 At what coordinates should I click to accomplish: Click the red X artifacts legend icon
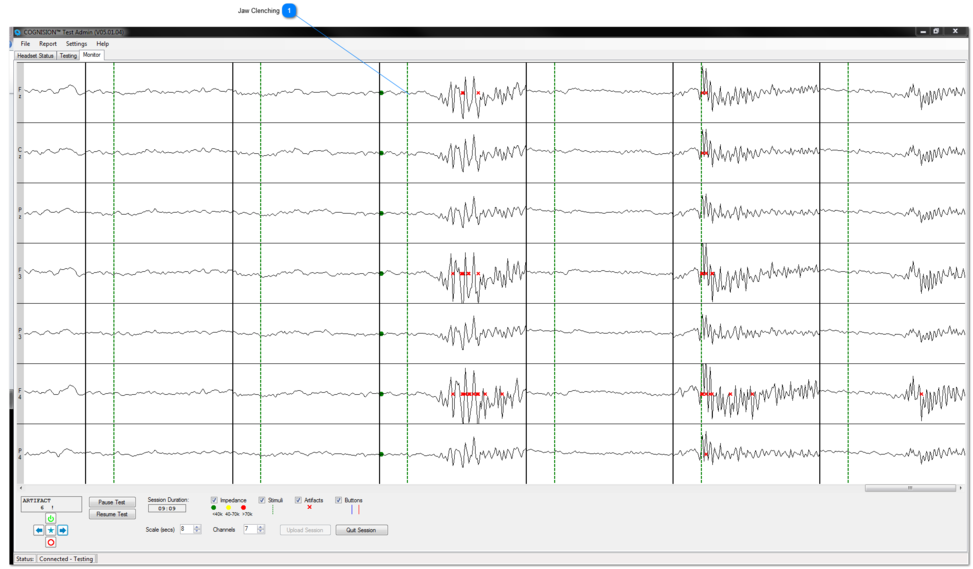(309, 508)
